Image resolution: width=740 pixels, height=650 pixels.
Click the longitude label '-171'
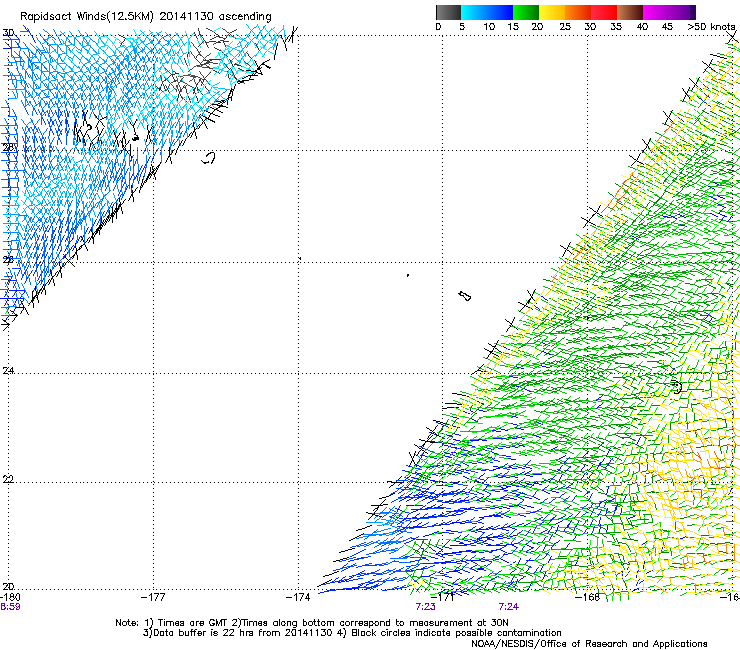443,597
